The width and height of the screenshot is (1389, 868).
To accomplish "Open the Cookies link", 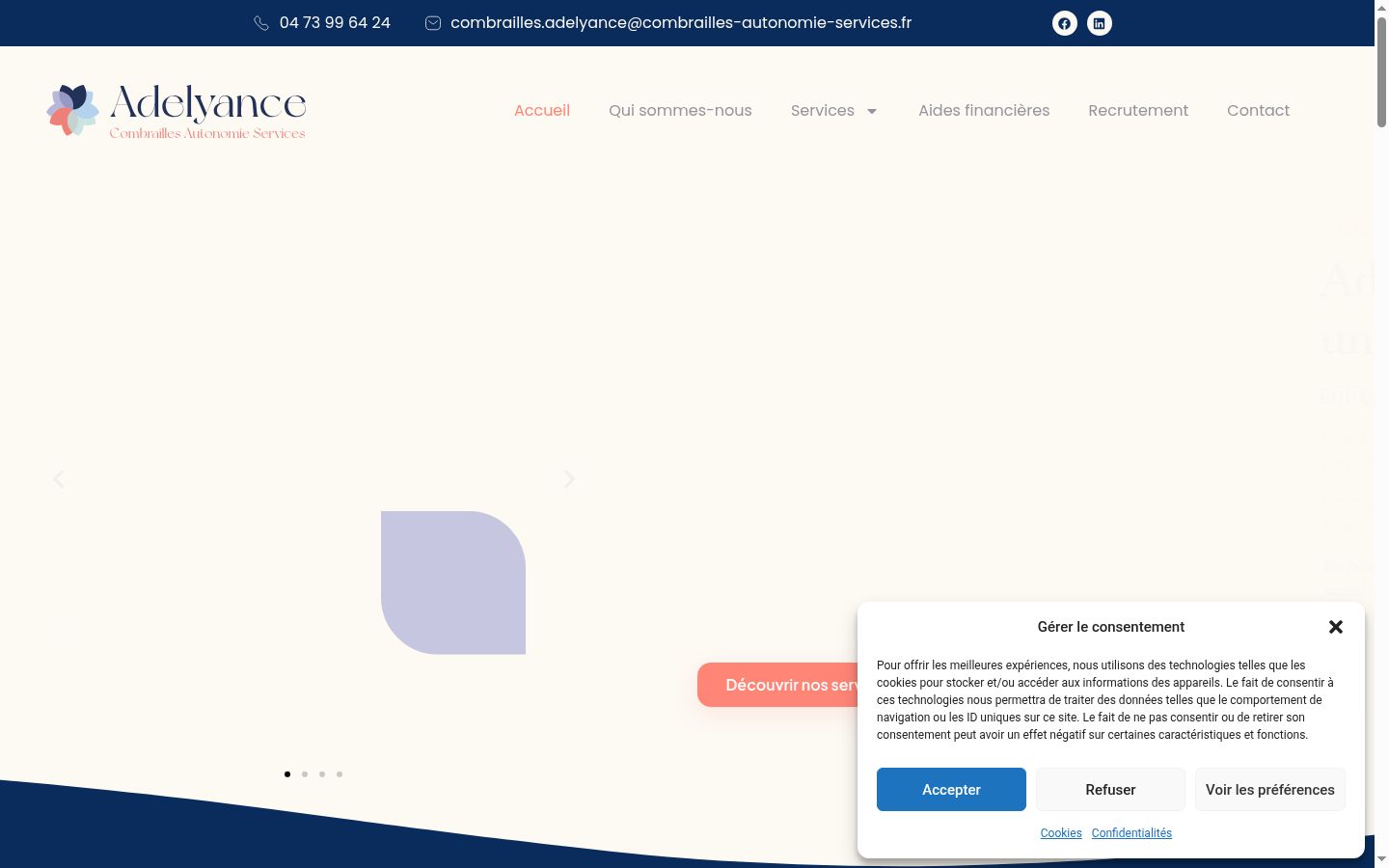I will click(x=1061, y=833).
